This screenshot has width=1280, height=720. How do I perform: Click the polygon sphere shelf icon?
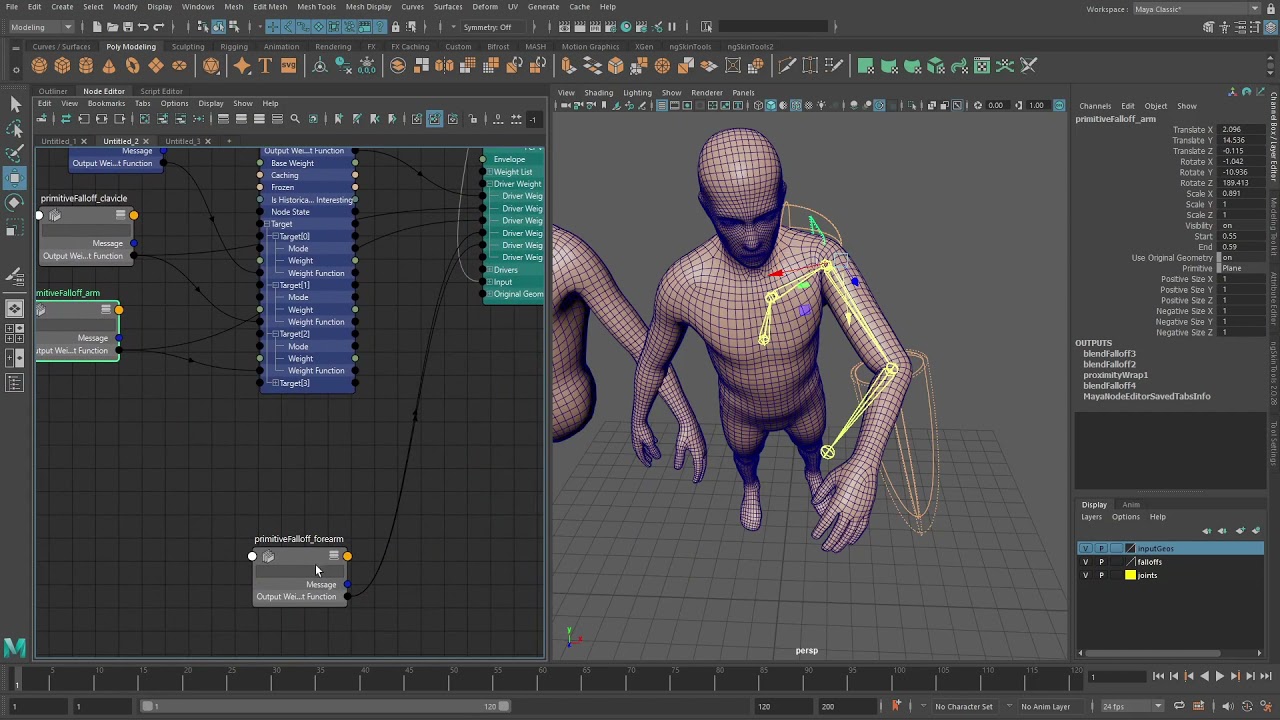pyautogui.click(x=39, y=66)
